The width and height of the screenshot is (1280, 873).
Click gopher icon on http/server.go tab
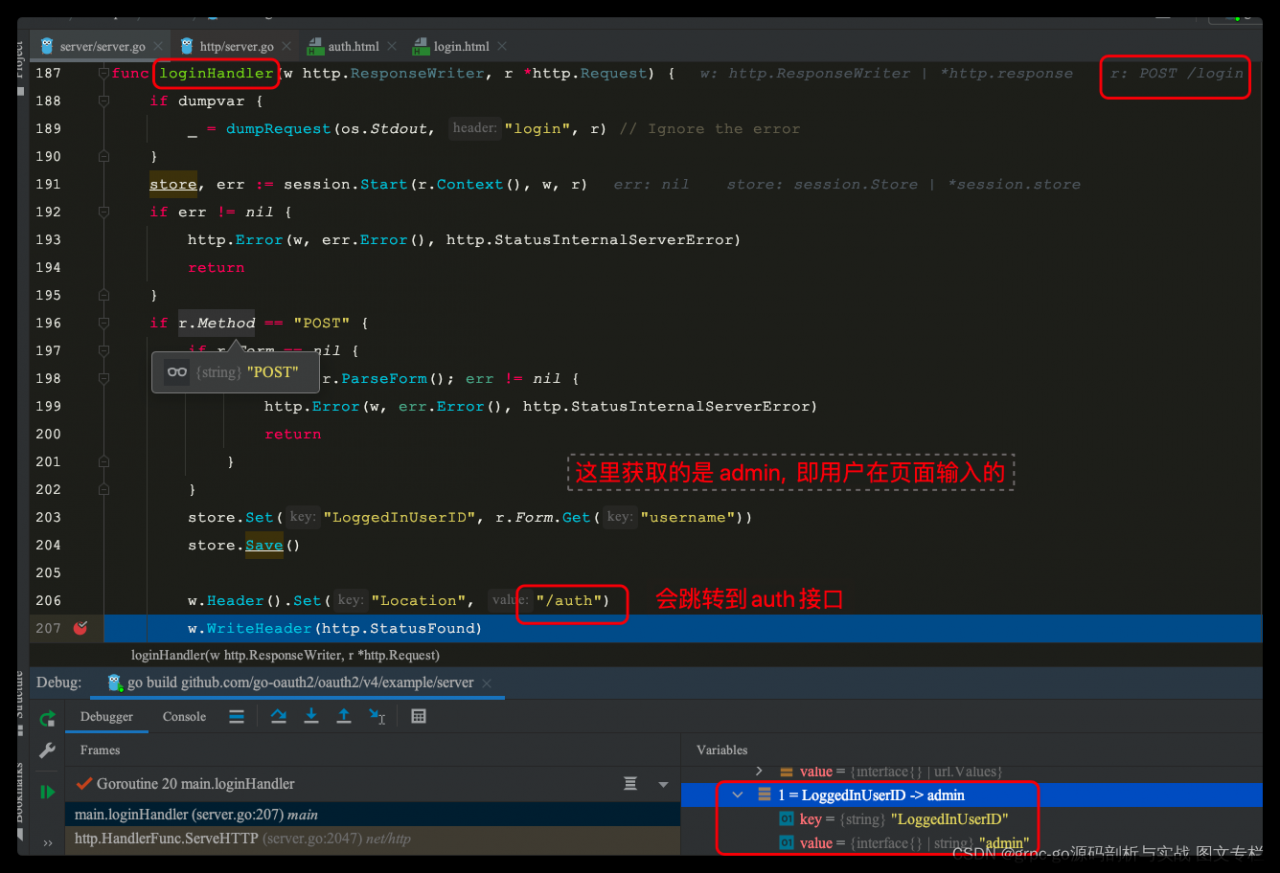[x=187, y=46]
